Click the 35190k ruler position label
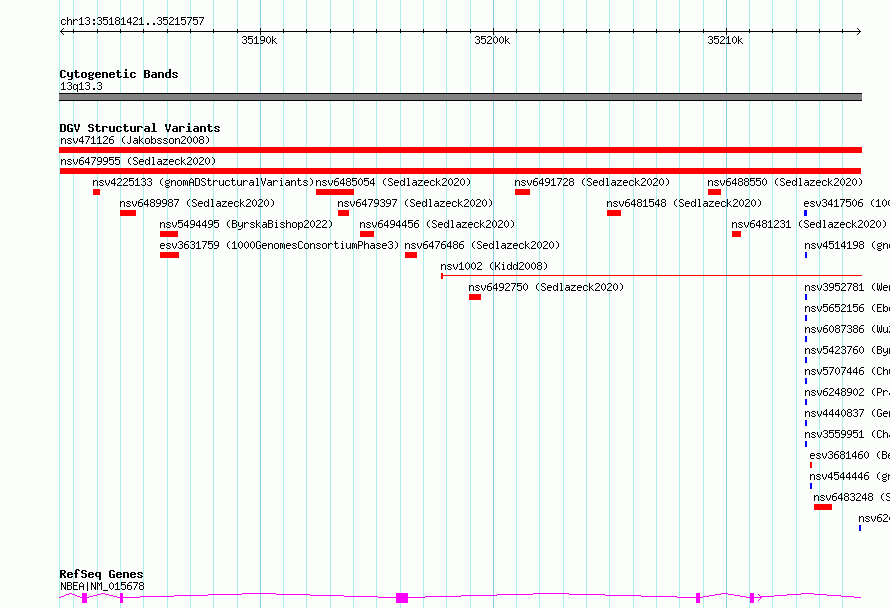The width and height of the screenshot is (890, 608). (x=259, y=40)
